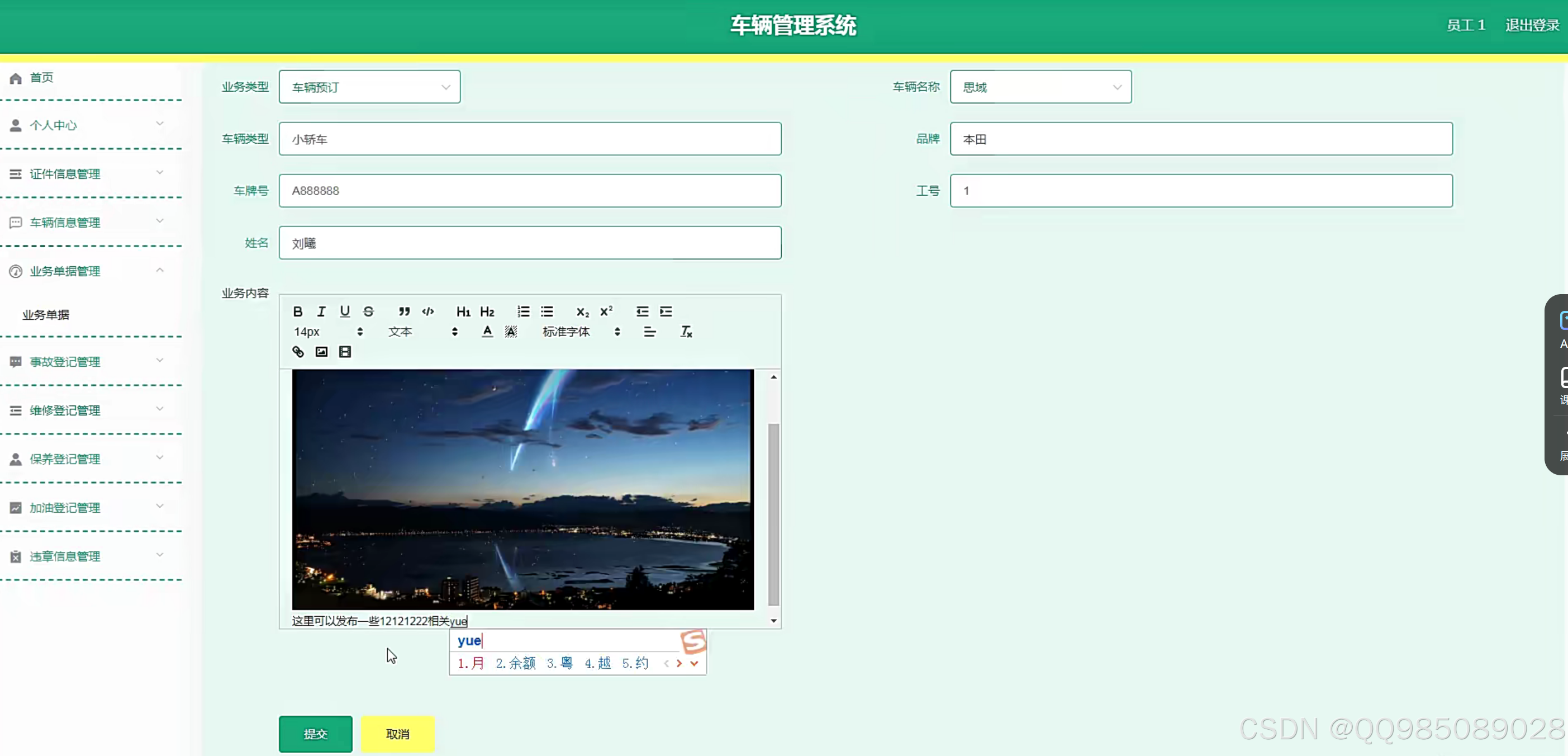Screen dimensions: 1568x756
Task: Click the 车牌号 input field
Action: click(530, 191)
